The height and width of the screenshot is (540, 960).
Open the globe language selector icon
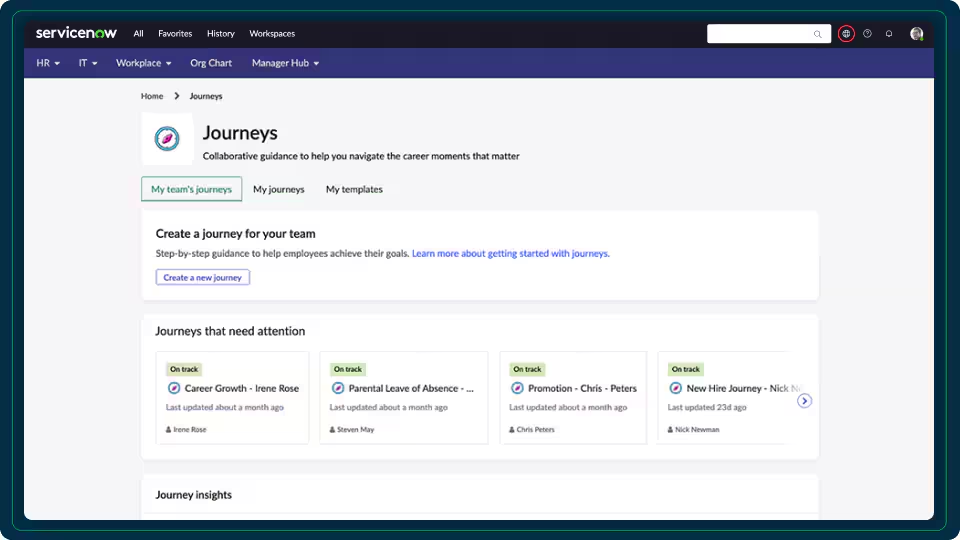(x=846, y=34)
